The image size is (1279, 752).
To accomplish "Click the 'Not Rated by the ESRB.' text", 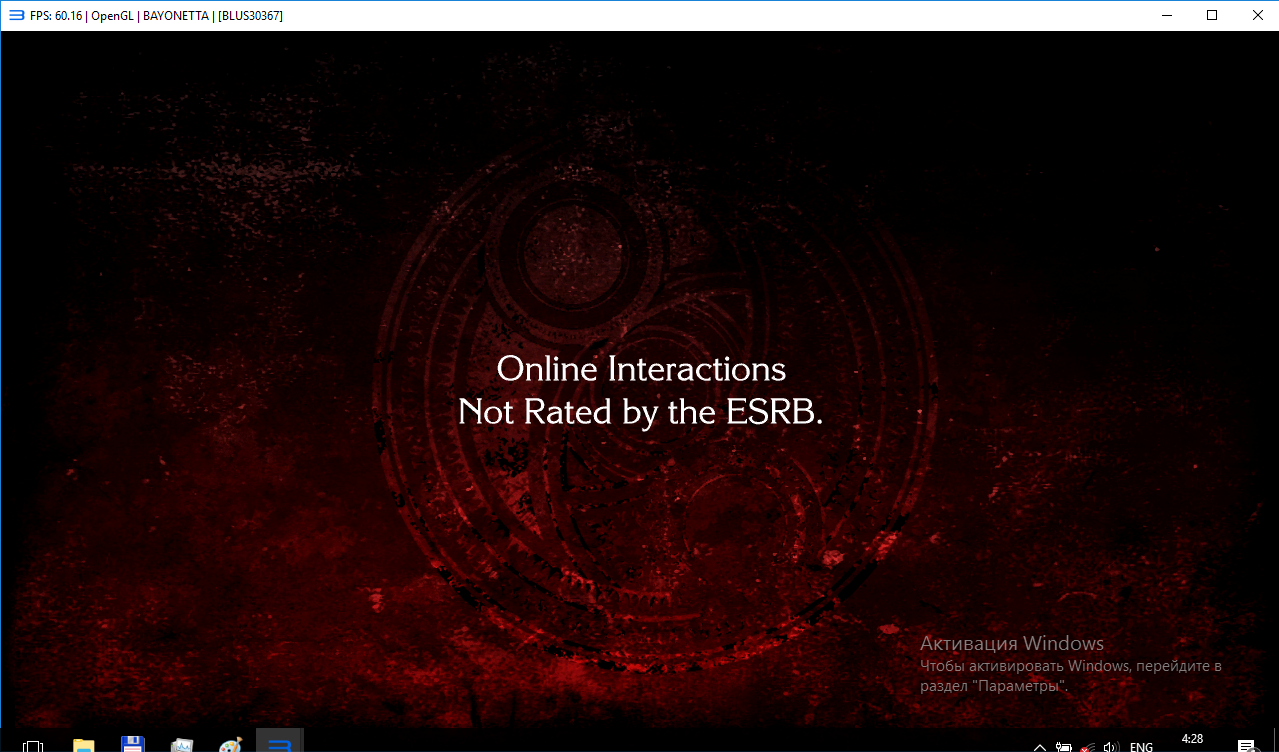I will (x=640, y=412).
